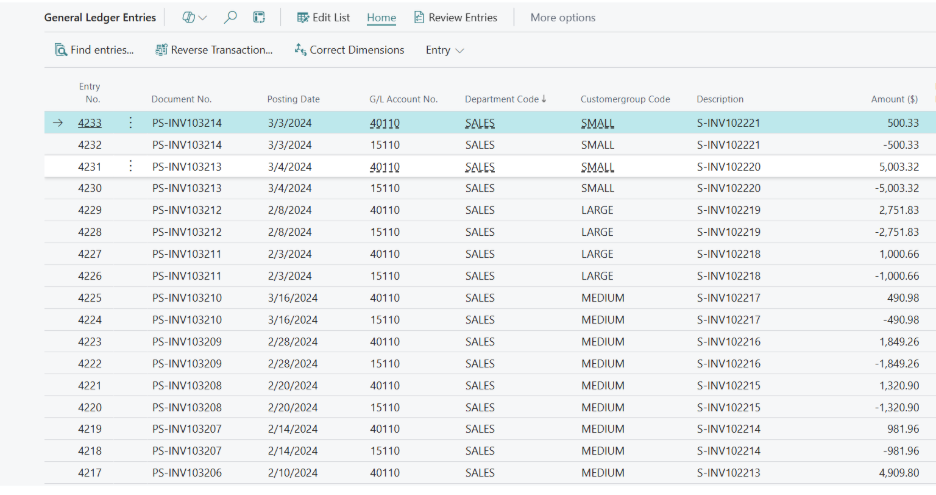Viewport: 936px width, 495px height.
Task: Open More options menu
Action: pos(562,18)
